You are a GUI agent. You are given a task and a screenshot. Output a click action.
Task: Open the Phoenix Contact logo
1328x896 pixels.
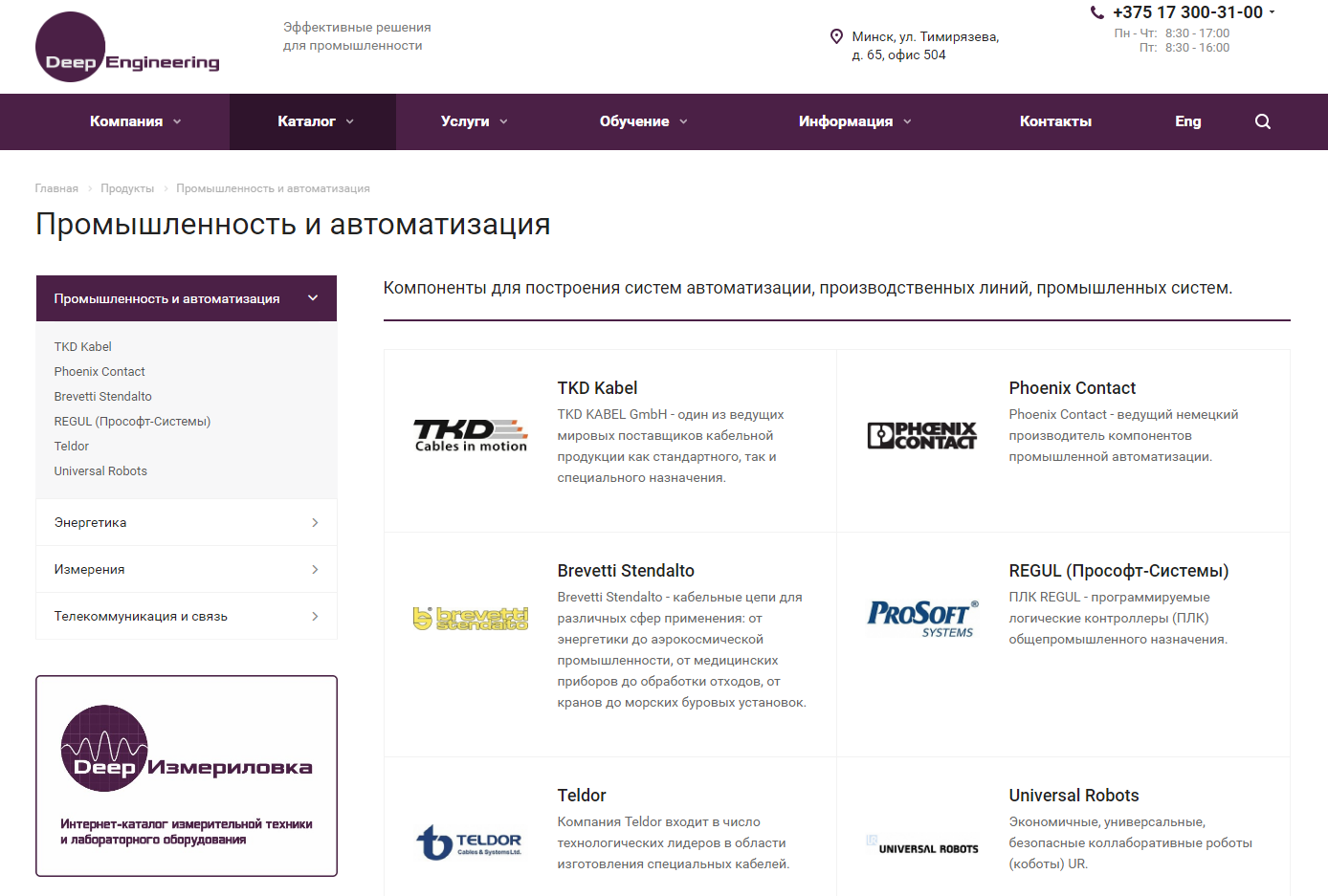click(x=922, y=435)
